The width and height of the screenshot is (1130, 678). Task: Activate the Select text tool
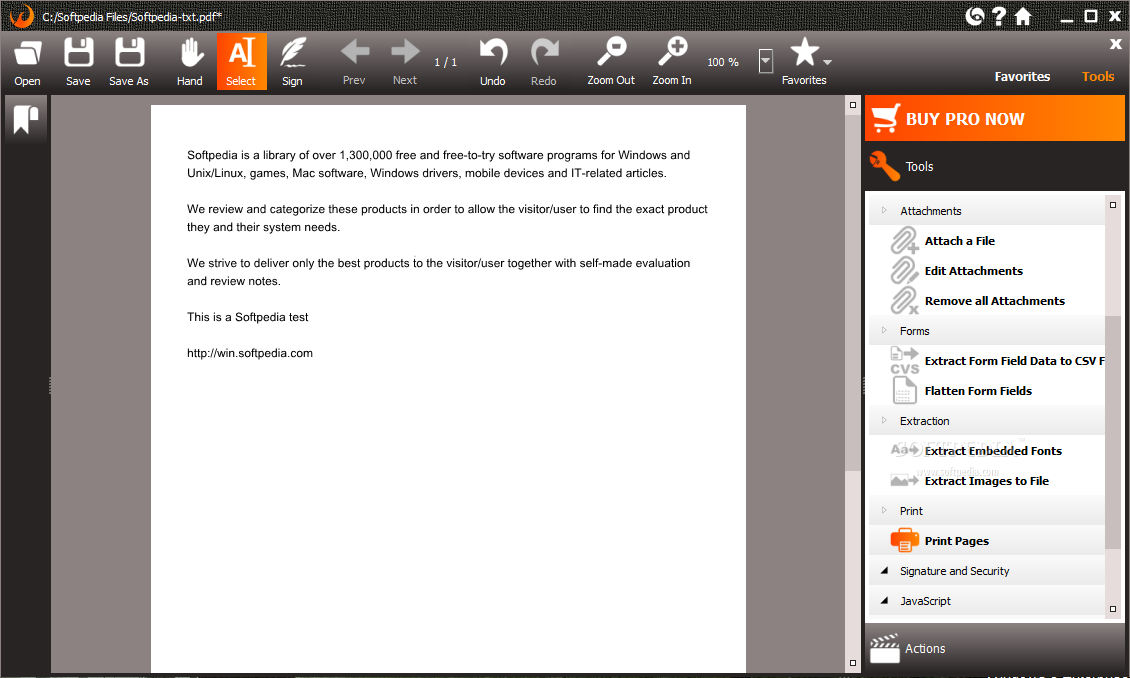coord(241,61)
